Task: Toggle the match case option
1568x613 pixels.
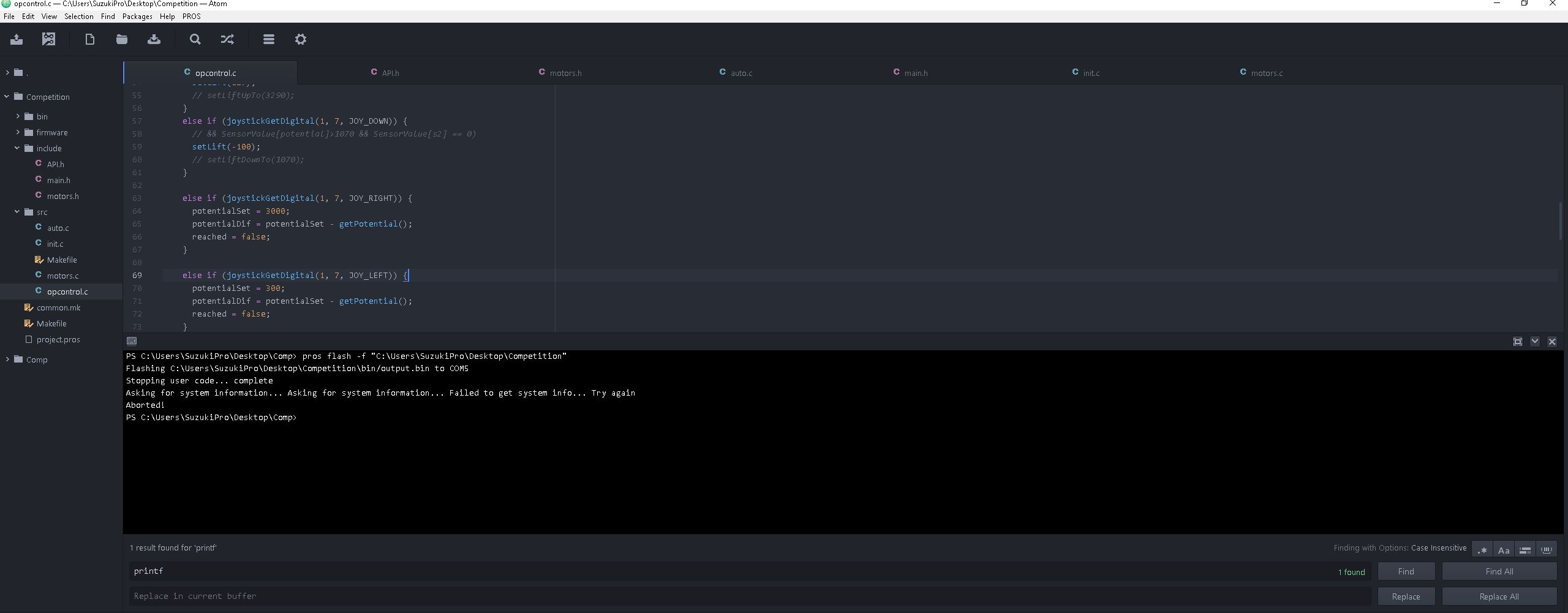Action: tap(1503, 550)
